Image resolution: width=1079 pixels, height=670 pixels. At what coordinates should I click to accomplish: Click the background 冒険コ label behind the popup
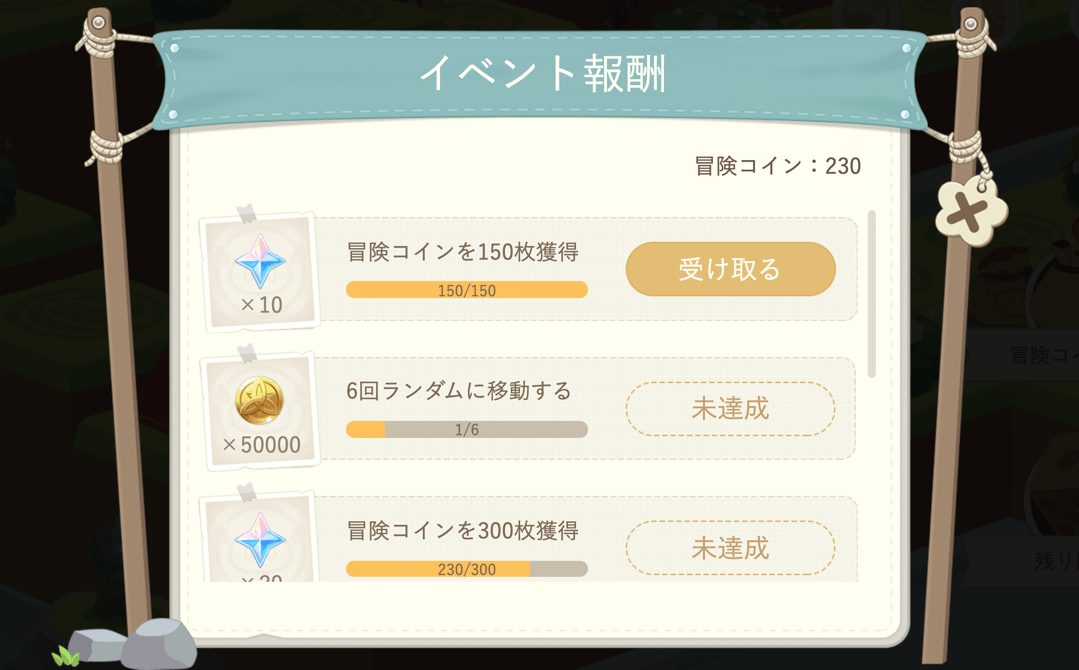coord(1042,355)
